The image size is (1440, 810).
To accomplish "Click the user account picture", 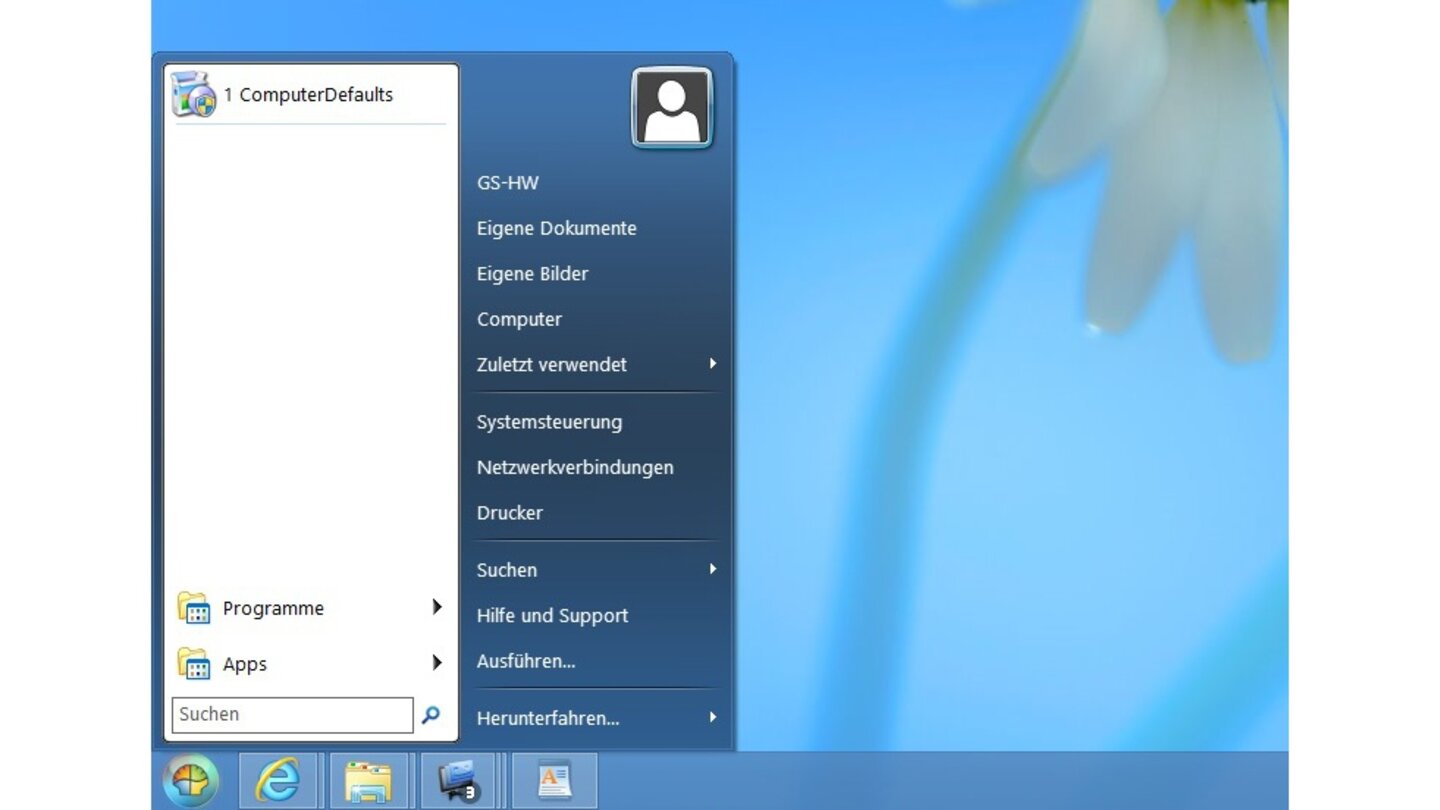I will (672, 108).
